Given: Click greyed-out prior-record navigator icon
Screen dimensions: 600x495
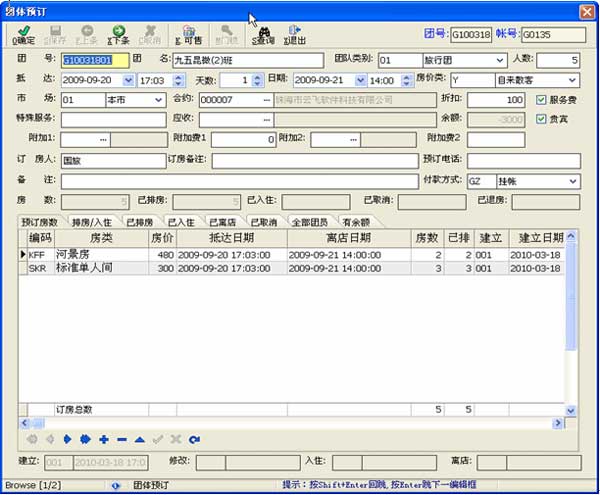Looking at the screenshot, I should pyautogui.click(x=50, y=440).
